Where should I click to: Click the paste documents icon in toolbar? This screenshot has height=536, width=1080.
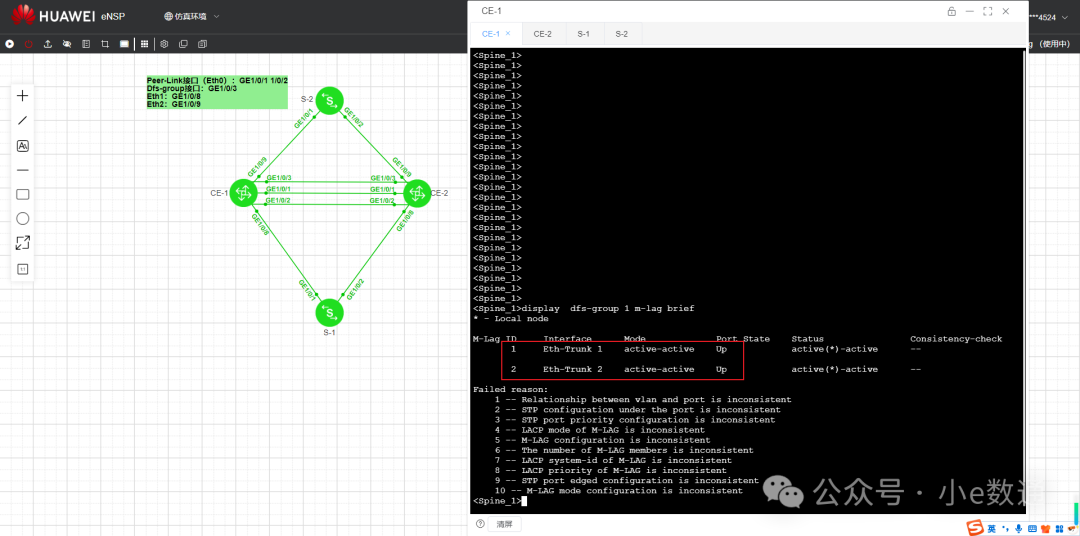coord(202,43)
